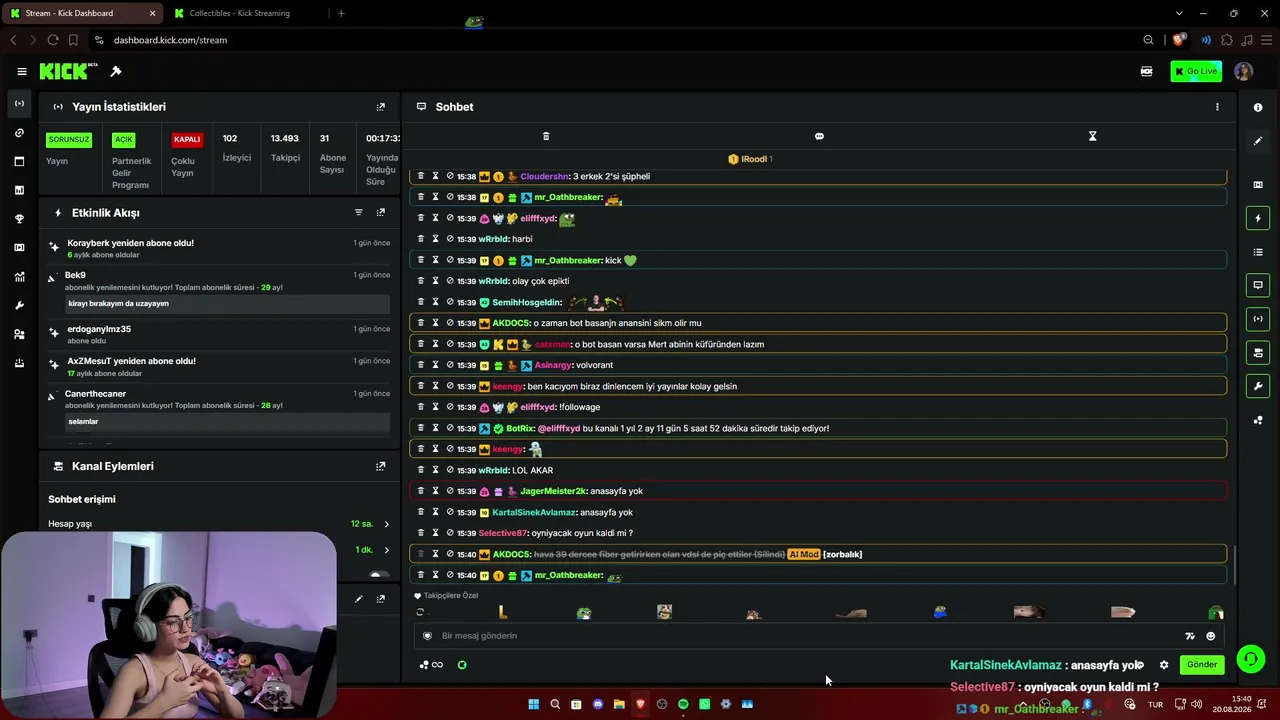Click the hourglass icon in chat toolbar
The width and height of the screenshot is (1280, 720).
point(1092,136)
